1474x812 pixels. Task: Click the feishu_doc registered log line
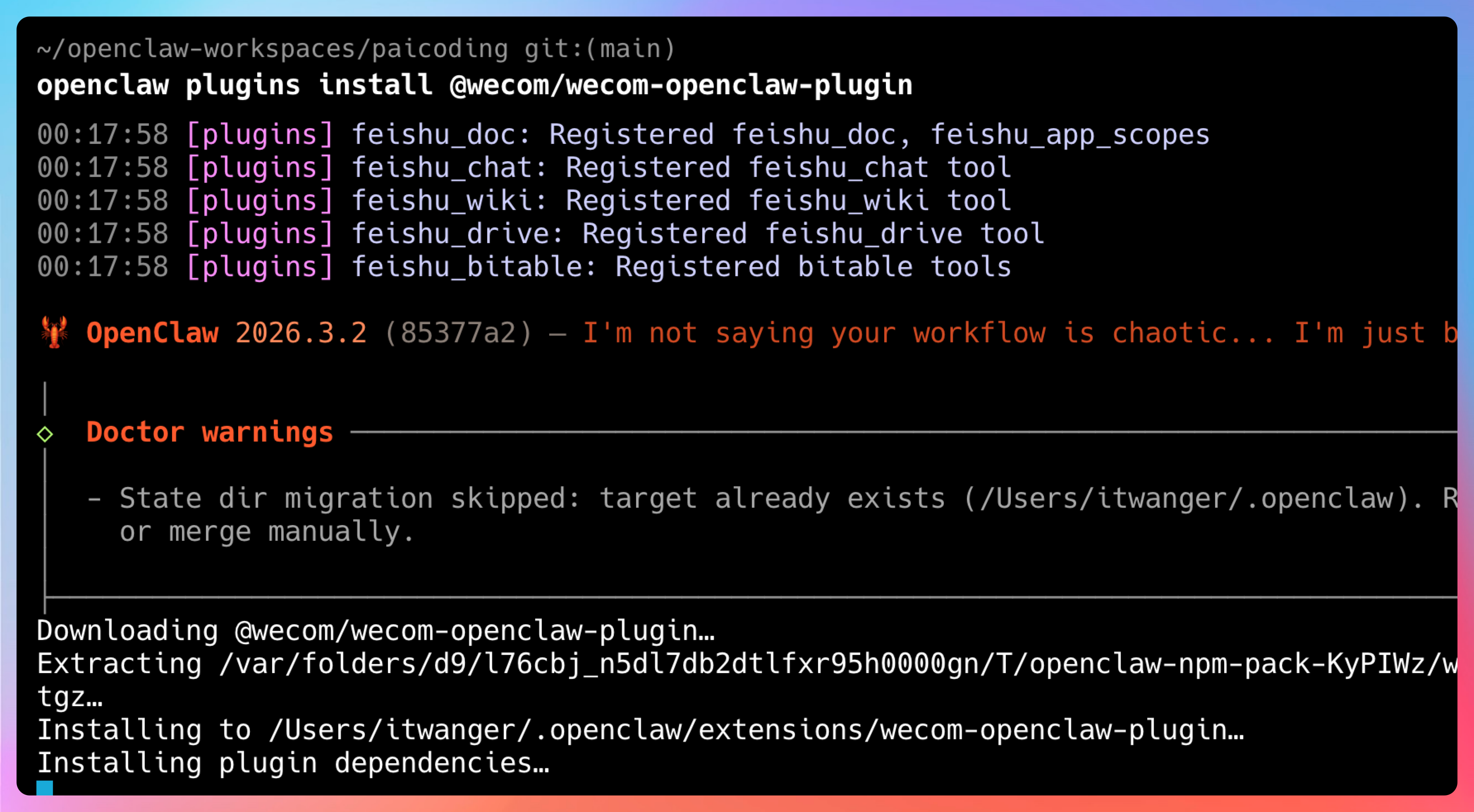[622, 135]
